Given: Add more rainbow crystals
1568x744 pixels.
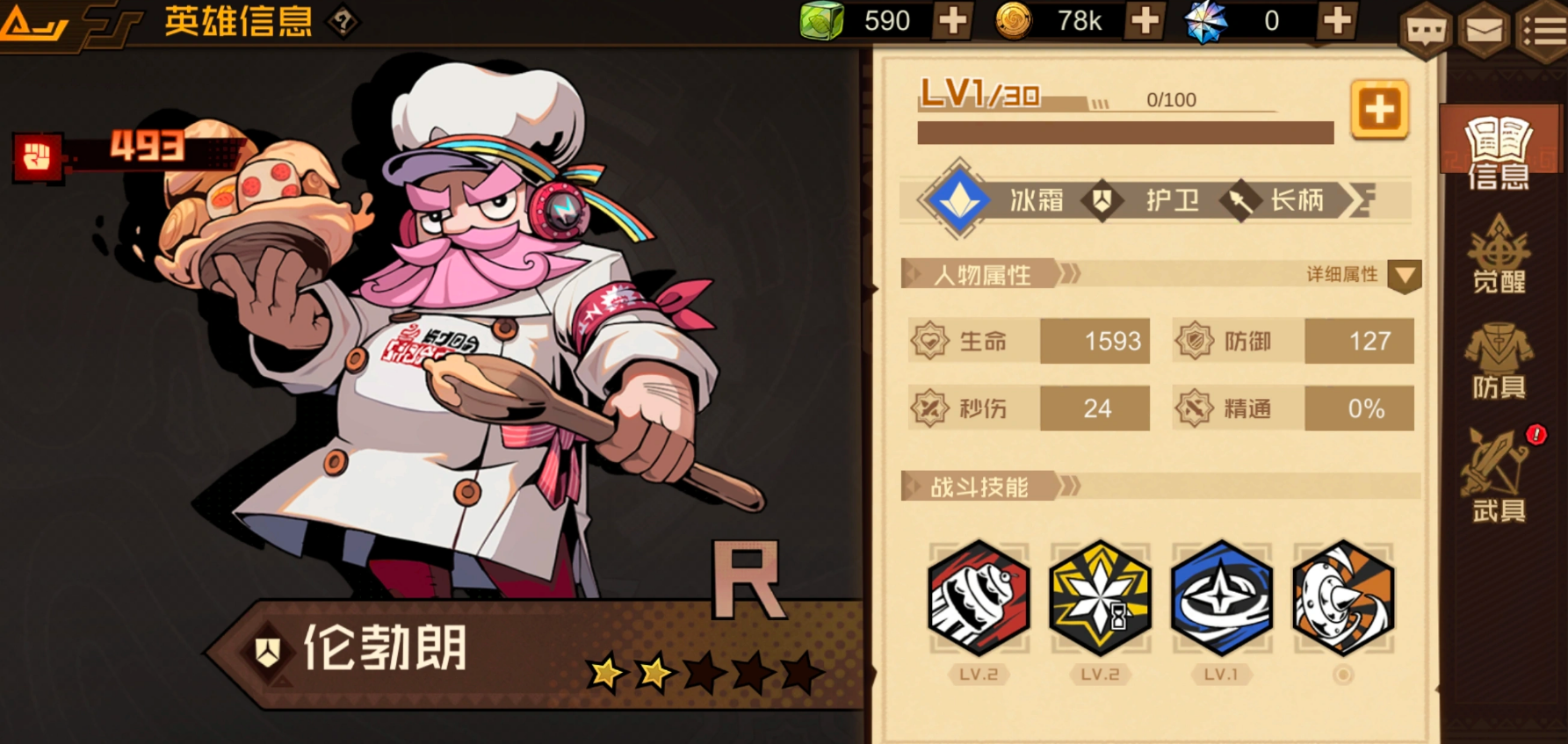Looking at the screenshot, I should coord(1337,20).
